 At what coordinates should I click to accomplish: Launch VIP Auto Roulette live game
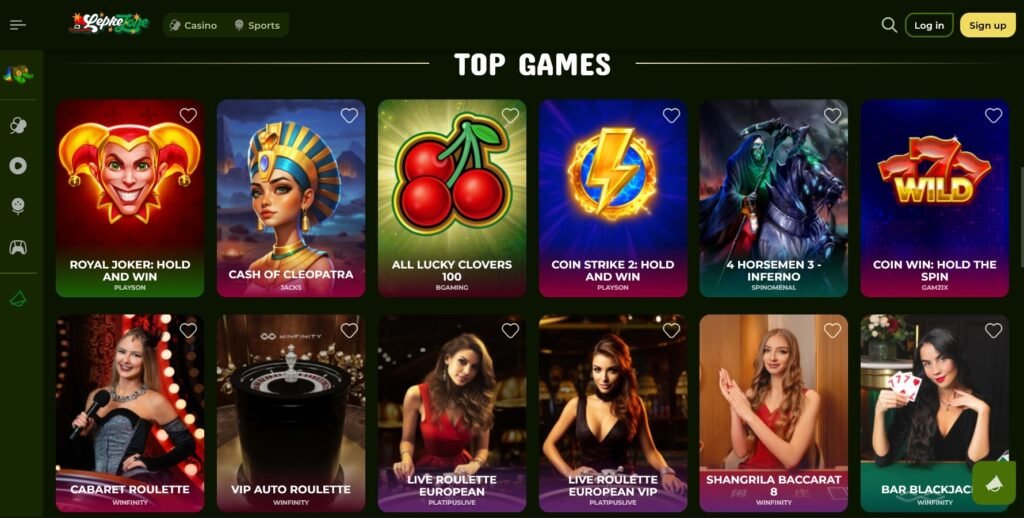pyautogui.click(x=291, y=413)
